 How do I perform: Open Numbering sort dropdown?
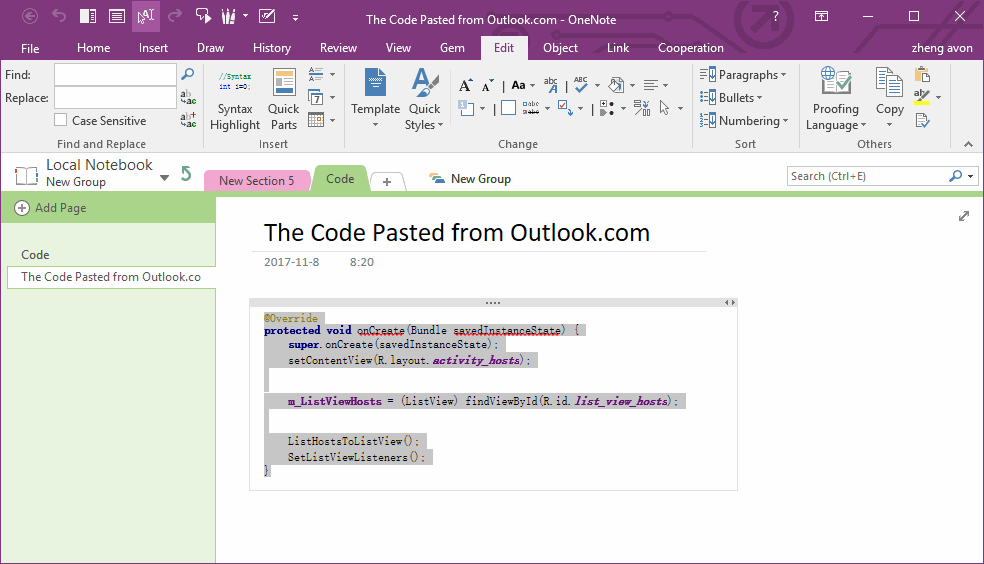(x=744, y=120)
